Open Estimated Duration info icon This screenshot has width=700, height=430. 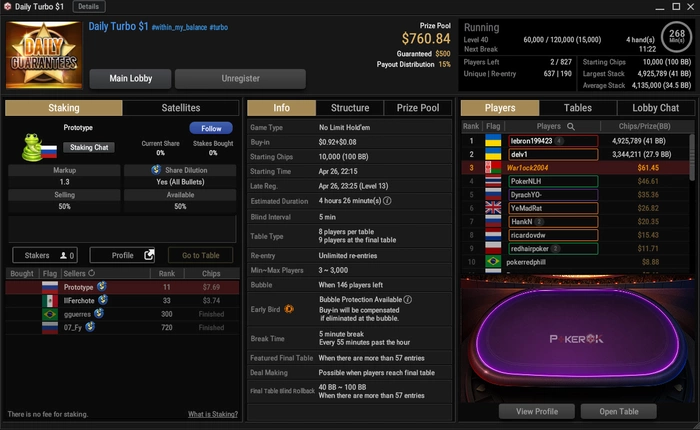pos(387,201)
